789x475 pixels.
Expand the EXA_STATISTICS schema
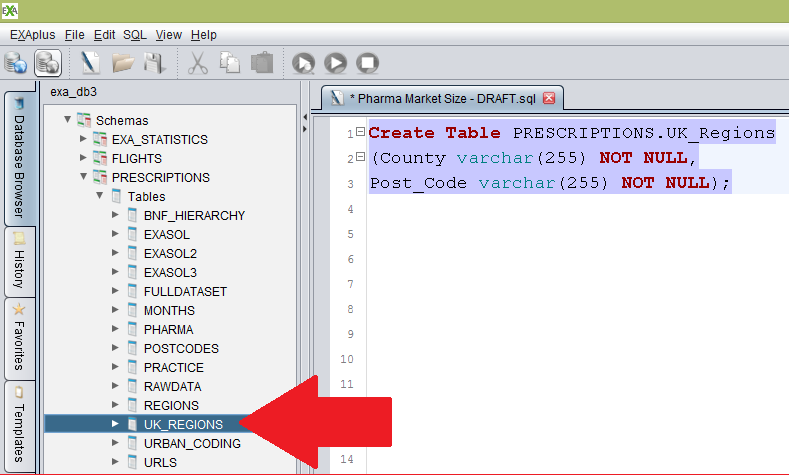(x=83, y=138)
